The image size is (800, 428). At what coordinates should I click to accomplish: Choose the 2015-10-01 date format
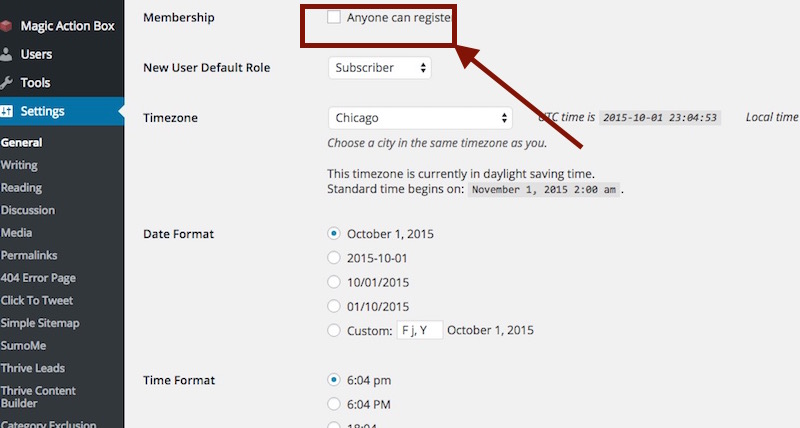pos(334,258)
